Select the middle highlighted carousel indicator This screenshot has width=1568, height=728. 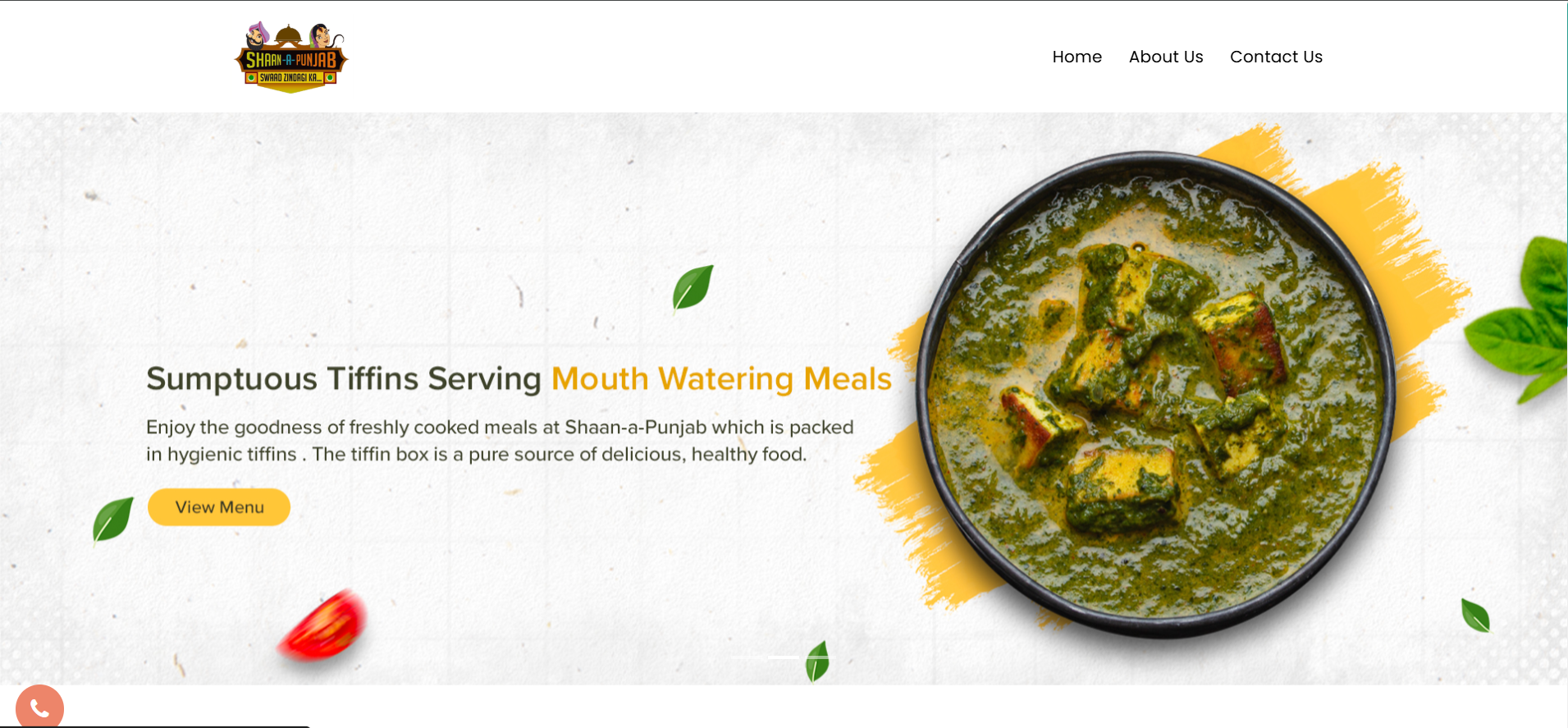point(784,657)
